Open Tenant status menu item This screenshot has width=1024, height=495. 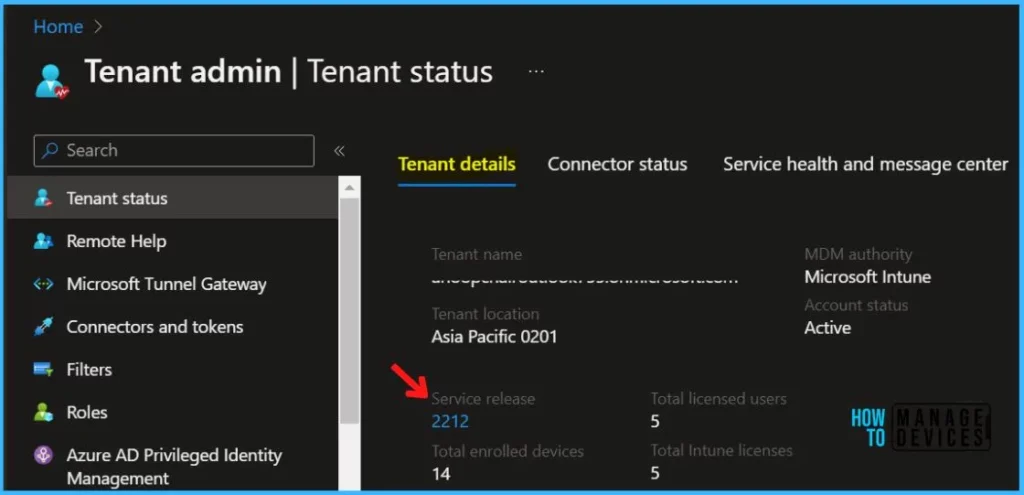tap(173, 198)
